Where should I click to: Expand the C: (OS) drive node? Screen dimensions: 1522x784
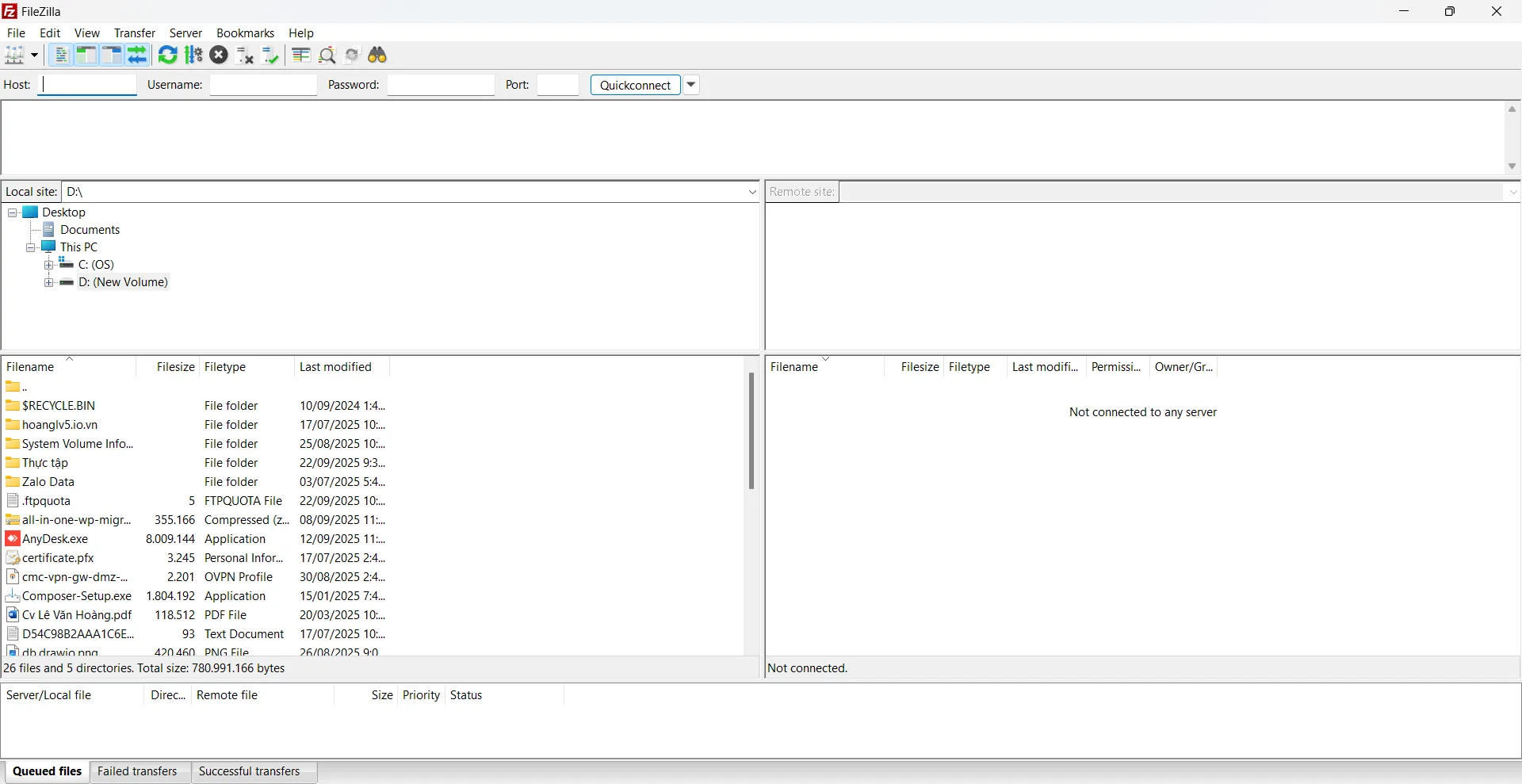pyautogui.click(x=49, y=265)
